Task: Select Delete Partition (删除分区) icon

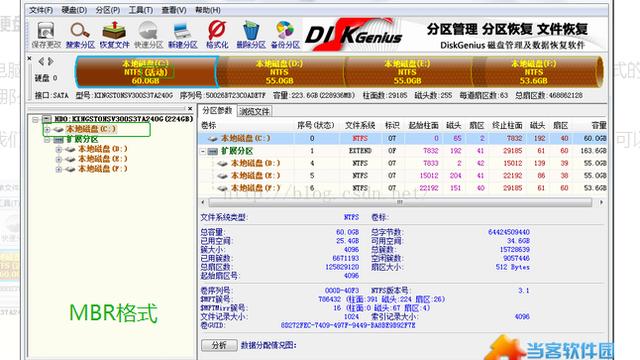Action: (x=251, y=35)
